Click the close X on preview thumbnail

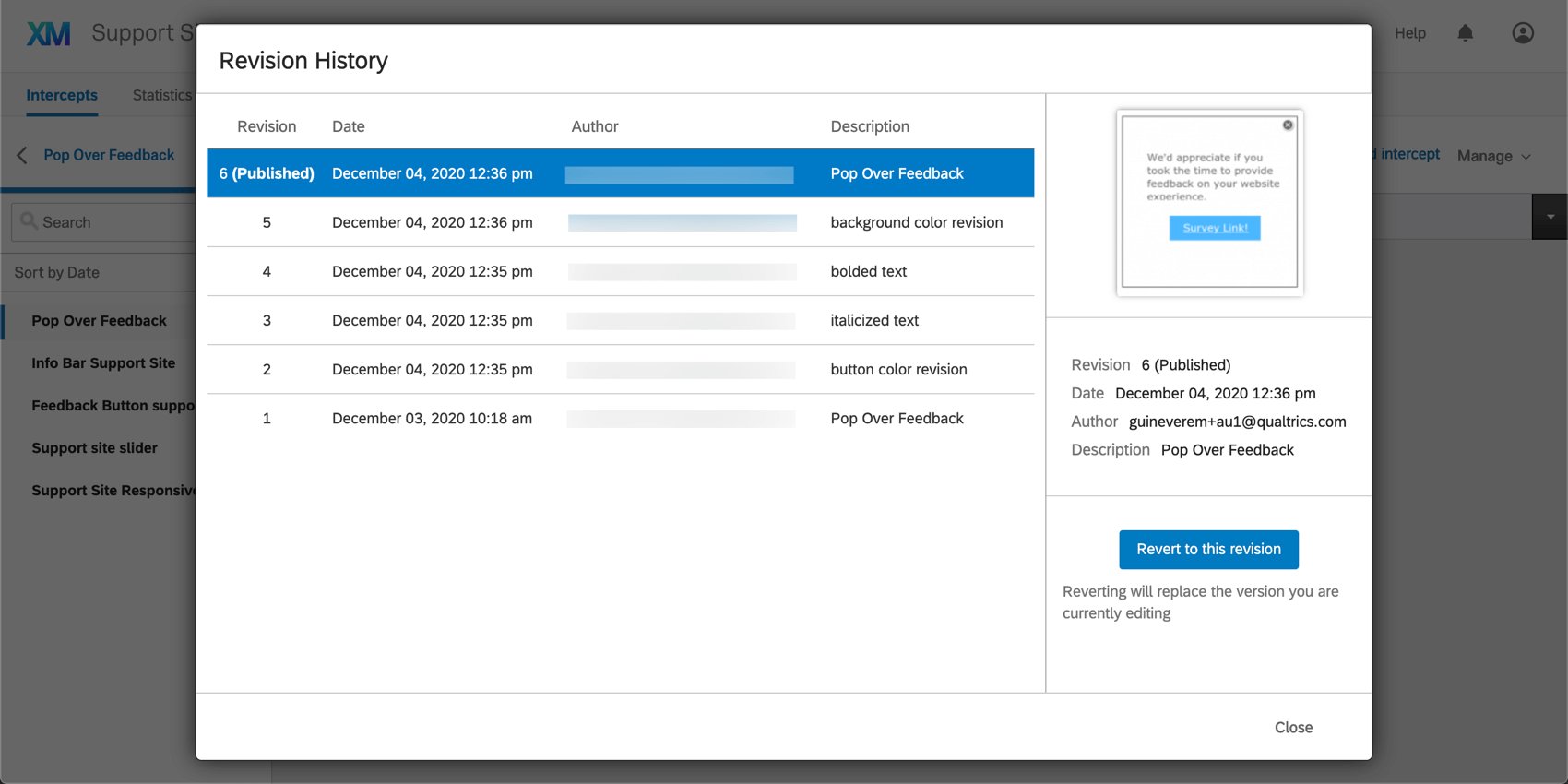(1288, 125)
